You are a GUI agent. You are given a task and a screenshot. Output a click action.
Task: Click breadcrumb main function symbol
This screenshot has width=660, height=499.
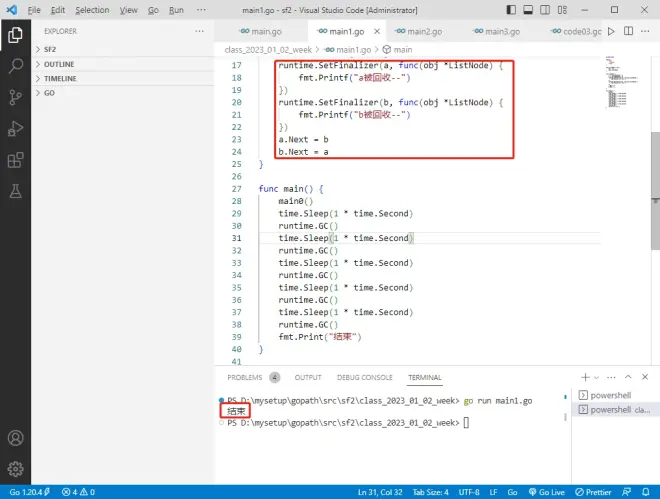(x=397, y=50)
